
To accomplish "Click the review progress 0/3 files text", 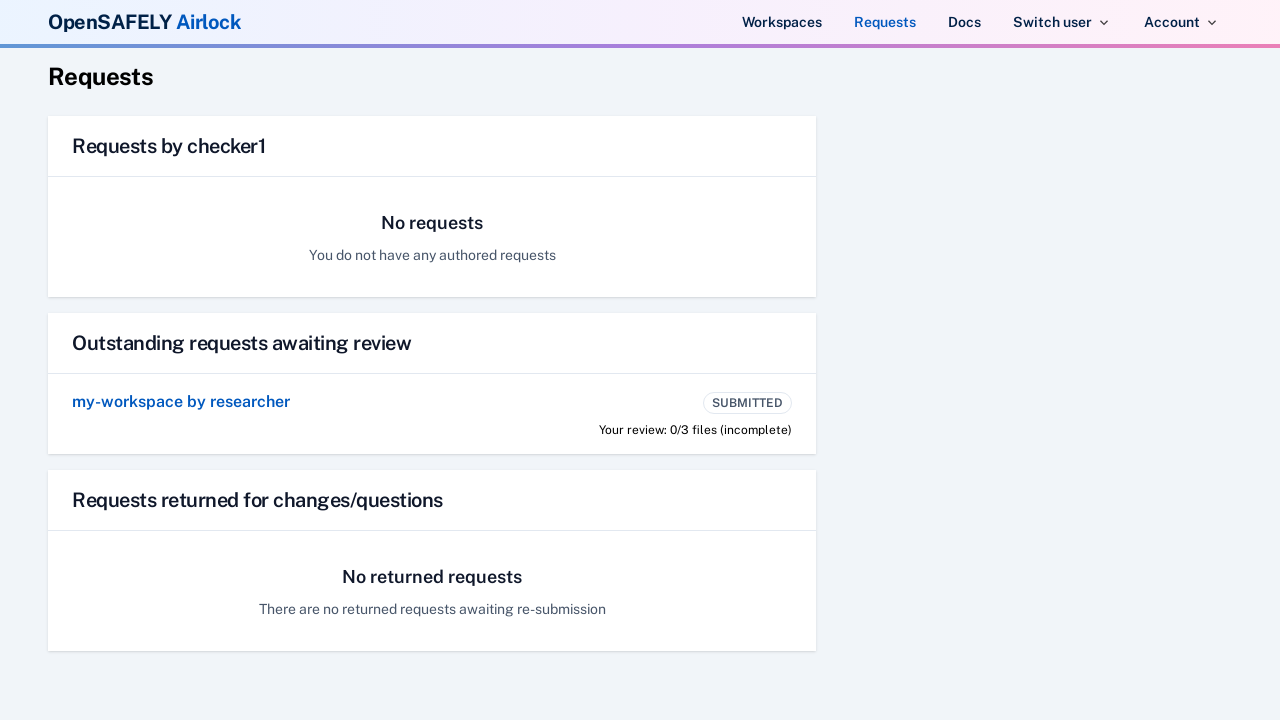I will tap(695, 430).
